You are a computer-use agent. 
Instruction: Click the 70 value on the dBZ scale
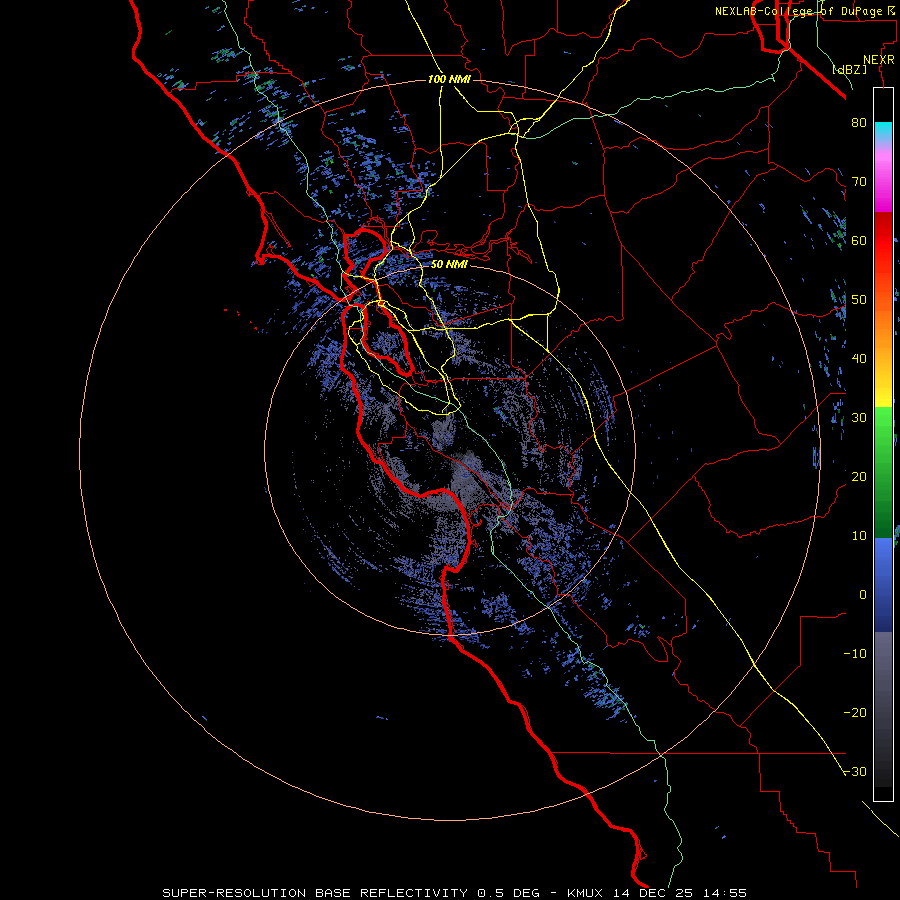(x=859, y=181)
